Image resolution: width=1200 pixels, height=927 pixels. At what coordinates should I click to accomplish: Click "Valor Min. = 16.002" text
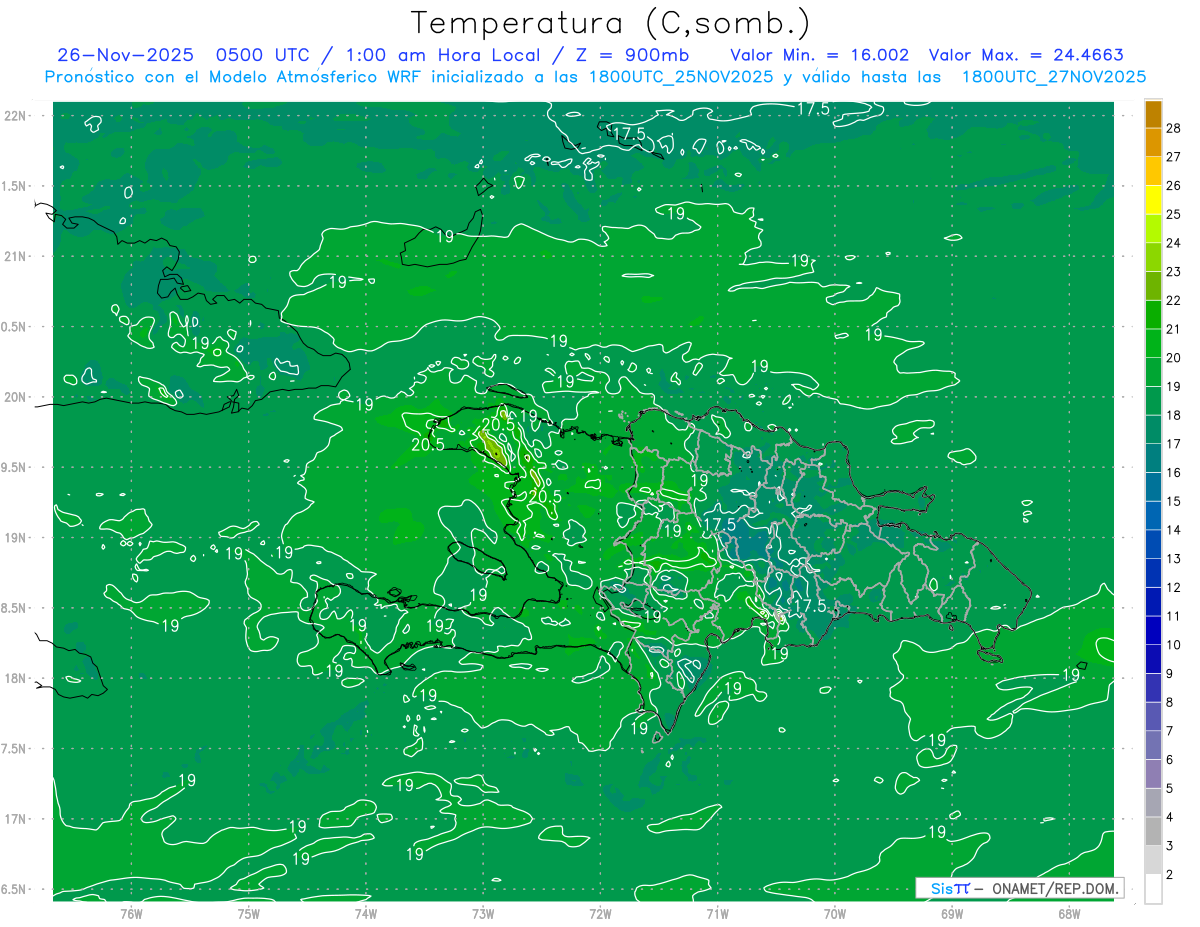point(820,55)
